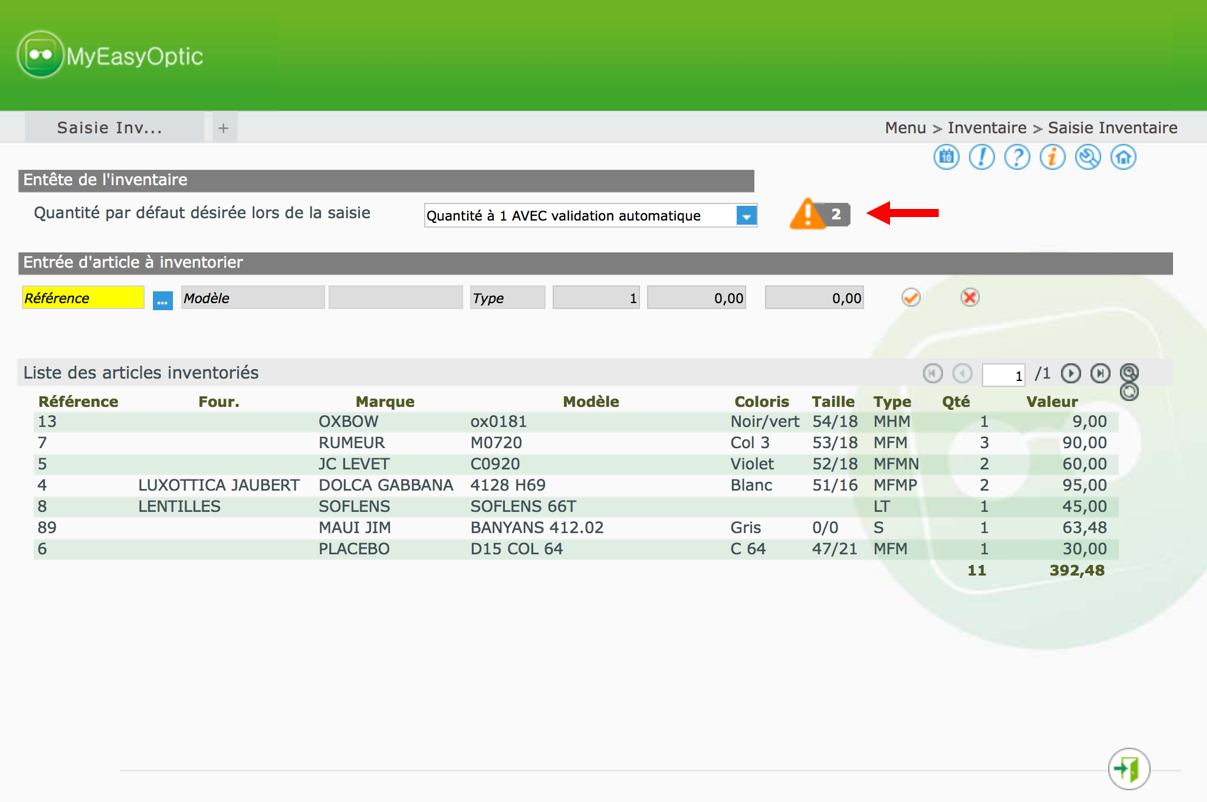
Task: Click the Valeur column header
Action: coord(1052,402)
